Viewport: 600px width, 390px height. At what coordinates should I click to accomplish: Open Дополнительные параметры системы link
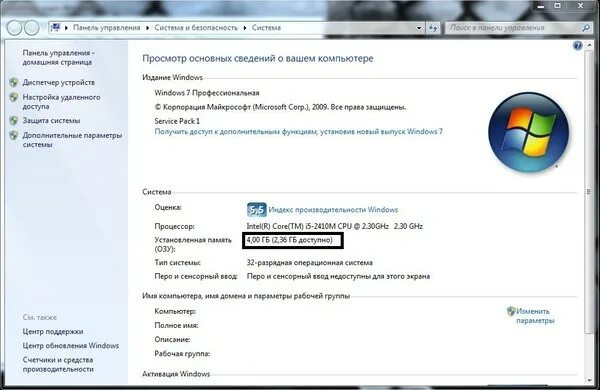72,140
